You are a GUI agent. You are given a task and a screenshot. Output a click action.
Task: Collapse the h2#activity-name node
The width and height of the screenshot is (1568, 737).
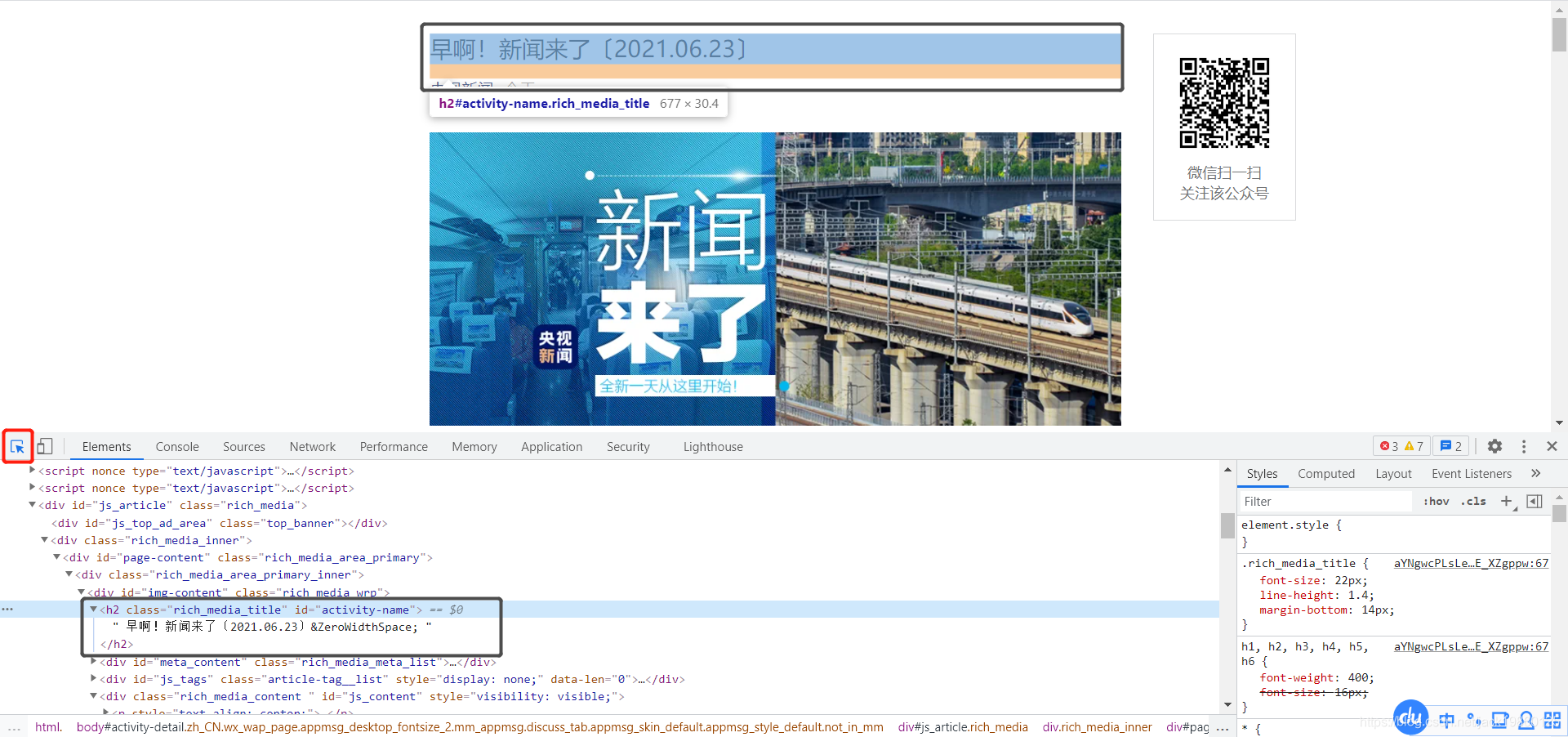(93, 610)
